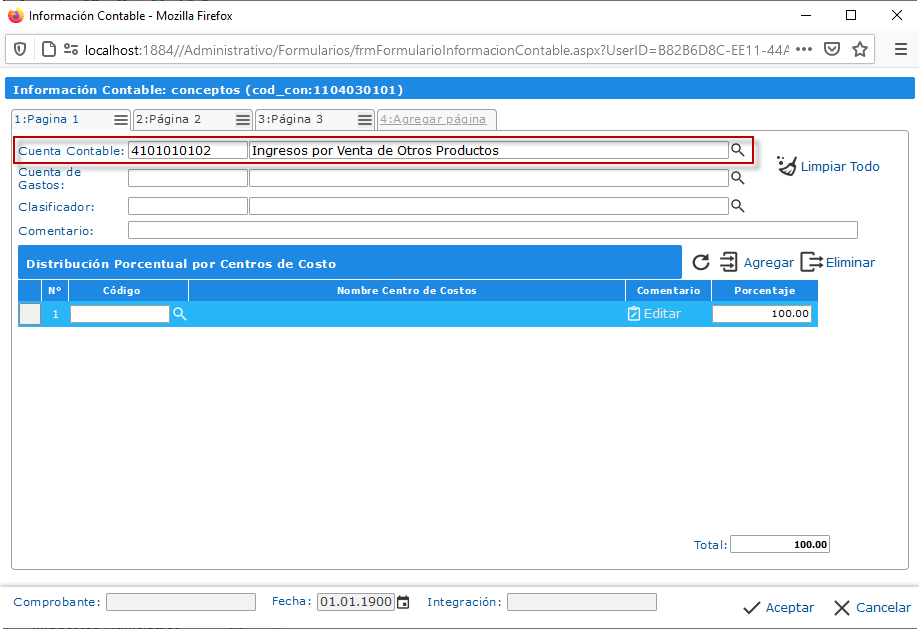Viewport: 919px width, 629px height.
Task: Click the Cuenta de Gastos search magnifier
Action: pos(737,178)
